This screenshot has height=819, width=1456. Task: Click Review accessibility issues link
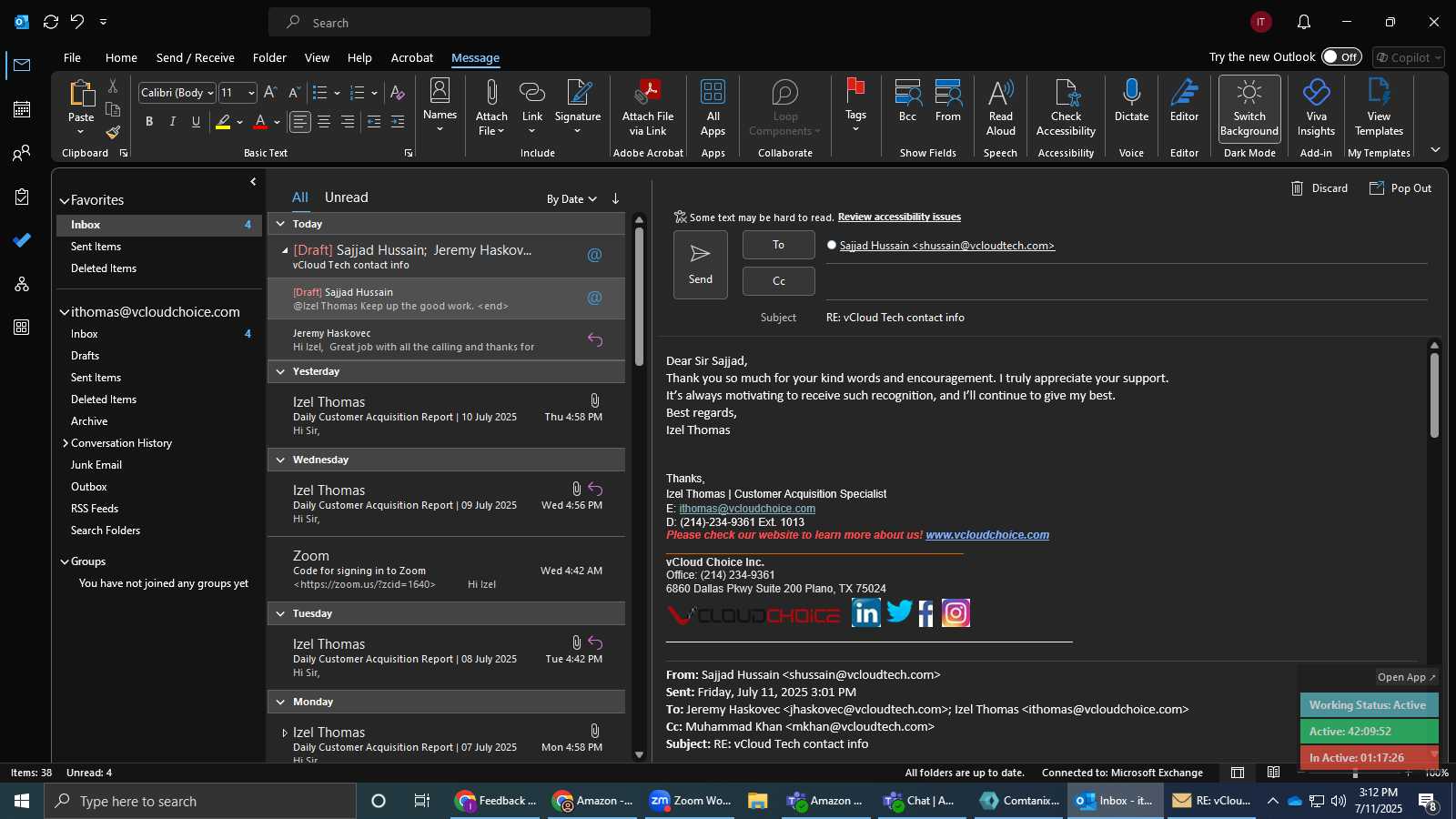(x=899, y=217)
